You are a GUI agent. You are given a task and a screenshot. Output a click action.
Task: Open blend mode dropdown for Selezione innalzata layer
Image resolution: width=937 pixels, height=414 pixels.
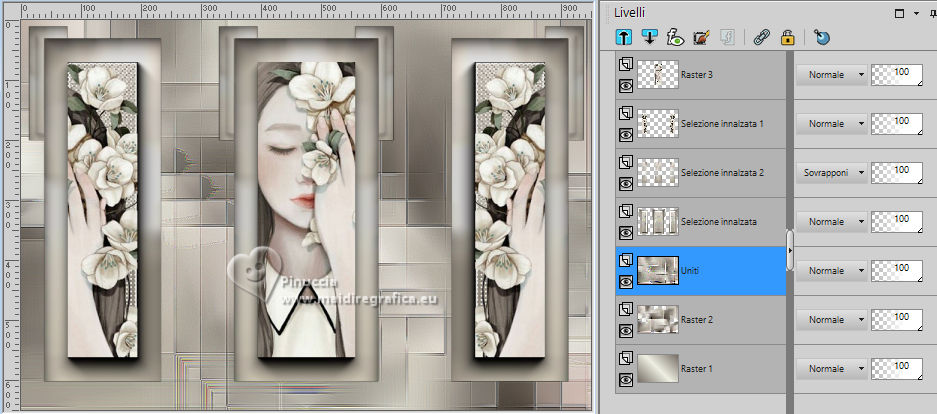(831, 222)
